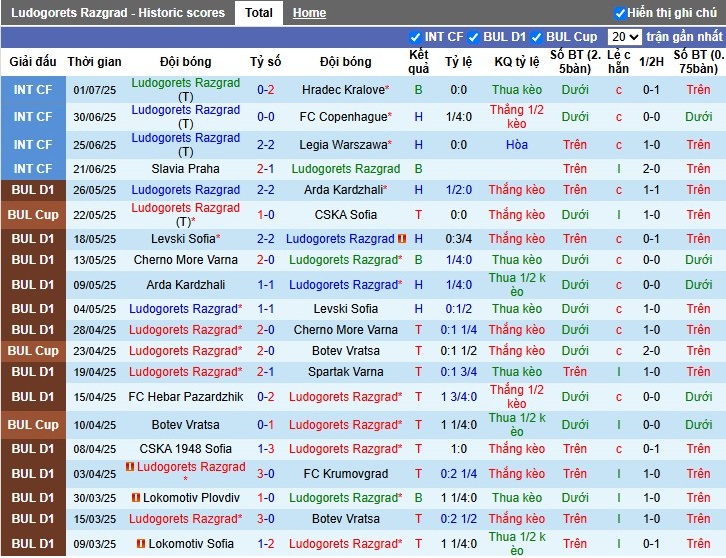The height and width of the screenshot is (558, 726).
Task: Click Ludogorets Razgrad on Slavia Praha row
Action: coord(345,169)
